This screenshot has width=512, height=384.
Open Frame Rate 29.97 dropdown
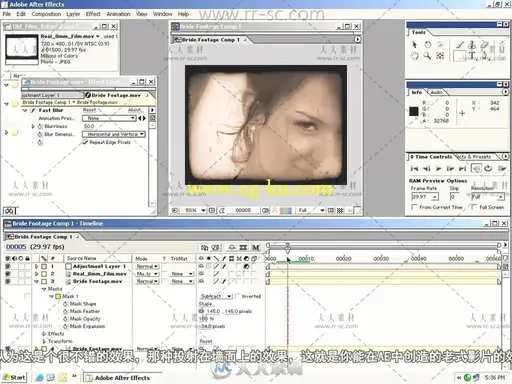pos(425,197)
